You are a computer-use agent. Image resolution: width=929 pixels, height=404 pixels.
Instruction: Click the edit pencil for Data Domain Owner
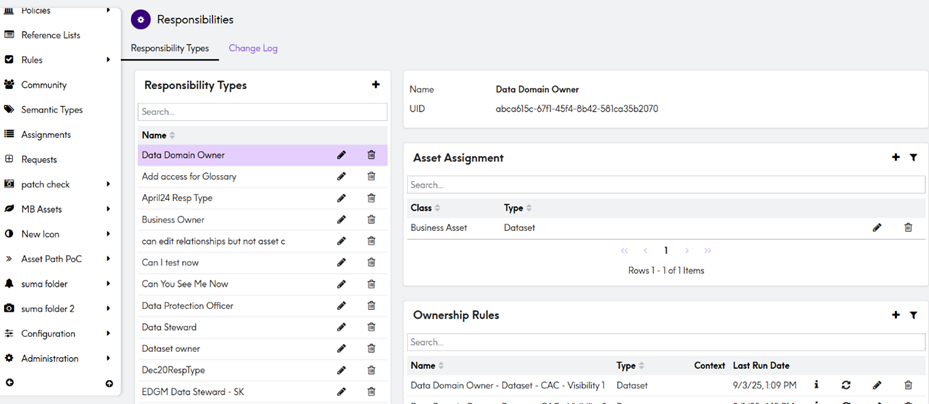[x=341, y=155]
